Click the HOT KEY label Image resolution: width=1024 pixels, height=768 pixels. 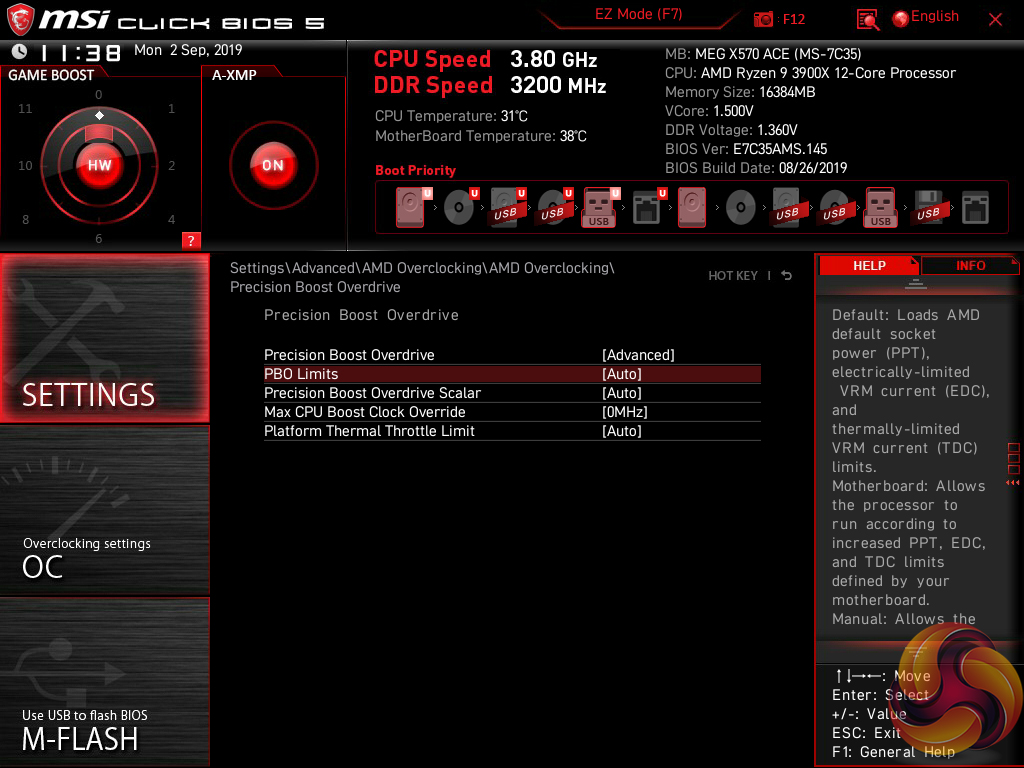[x=733, y=276]
